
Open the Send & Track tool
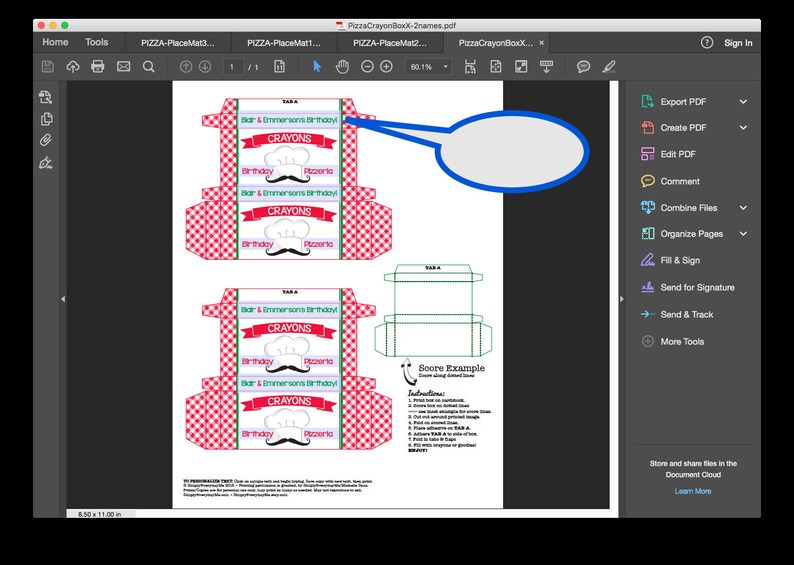coord(677,314)
